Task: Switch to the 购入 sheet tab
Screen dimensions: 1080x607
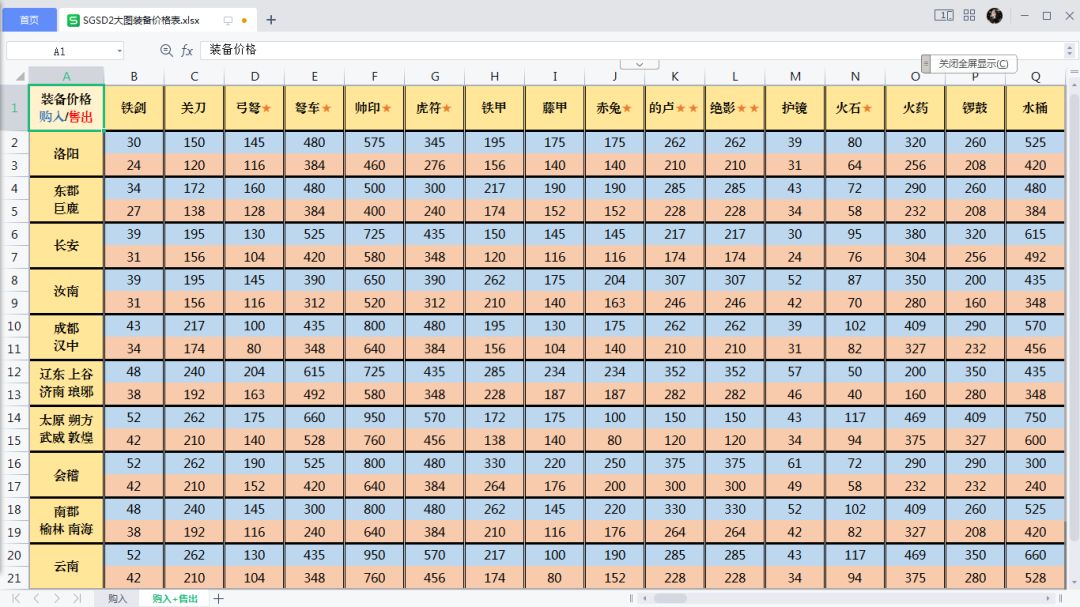Action: [x=118, y=599]
